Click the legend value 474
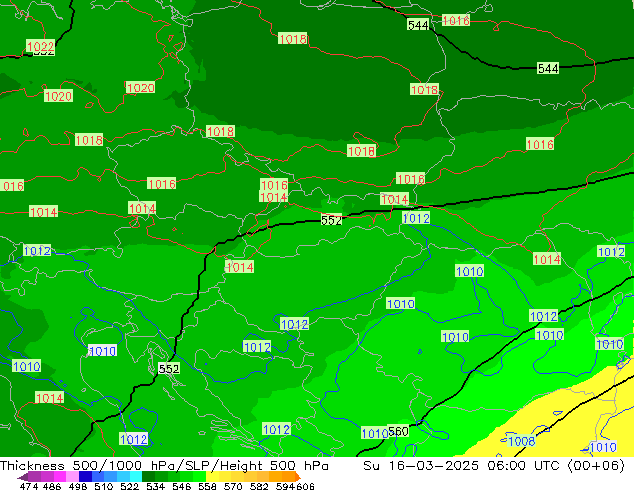 (x=28, y=486)
